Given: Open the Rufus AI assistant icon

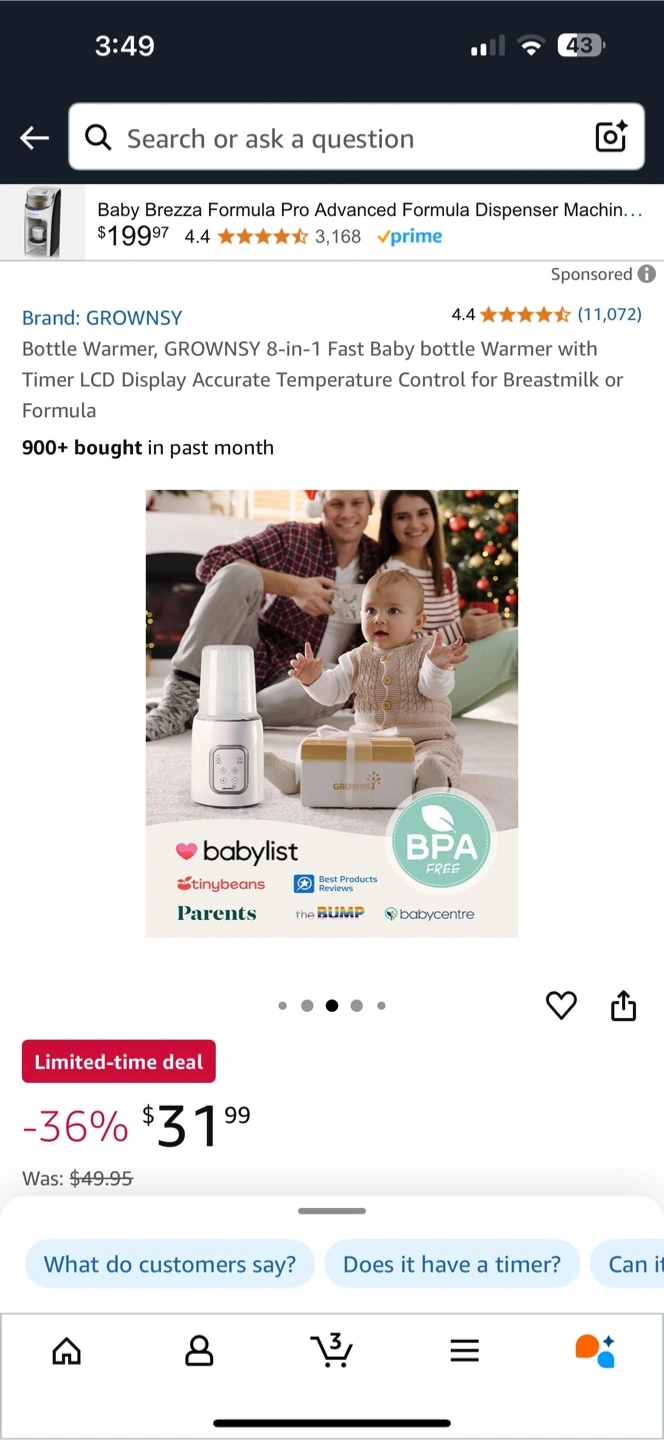Looking at the screenshot, I should [x=595, y=1350].
